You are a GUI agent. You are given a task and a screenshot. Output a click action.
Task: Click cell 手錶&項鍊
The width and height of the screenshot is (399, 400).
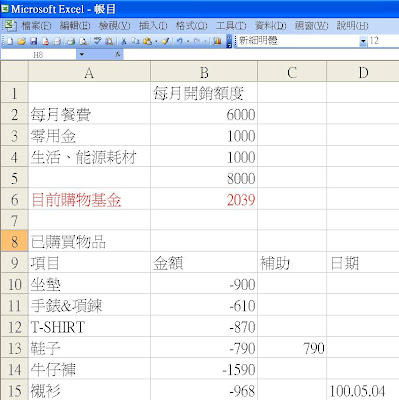click(89, 305)
